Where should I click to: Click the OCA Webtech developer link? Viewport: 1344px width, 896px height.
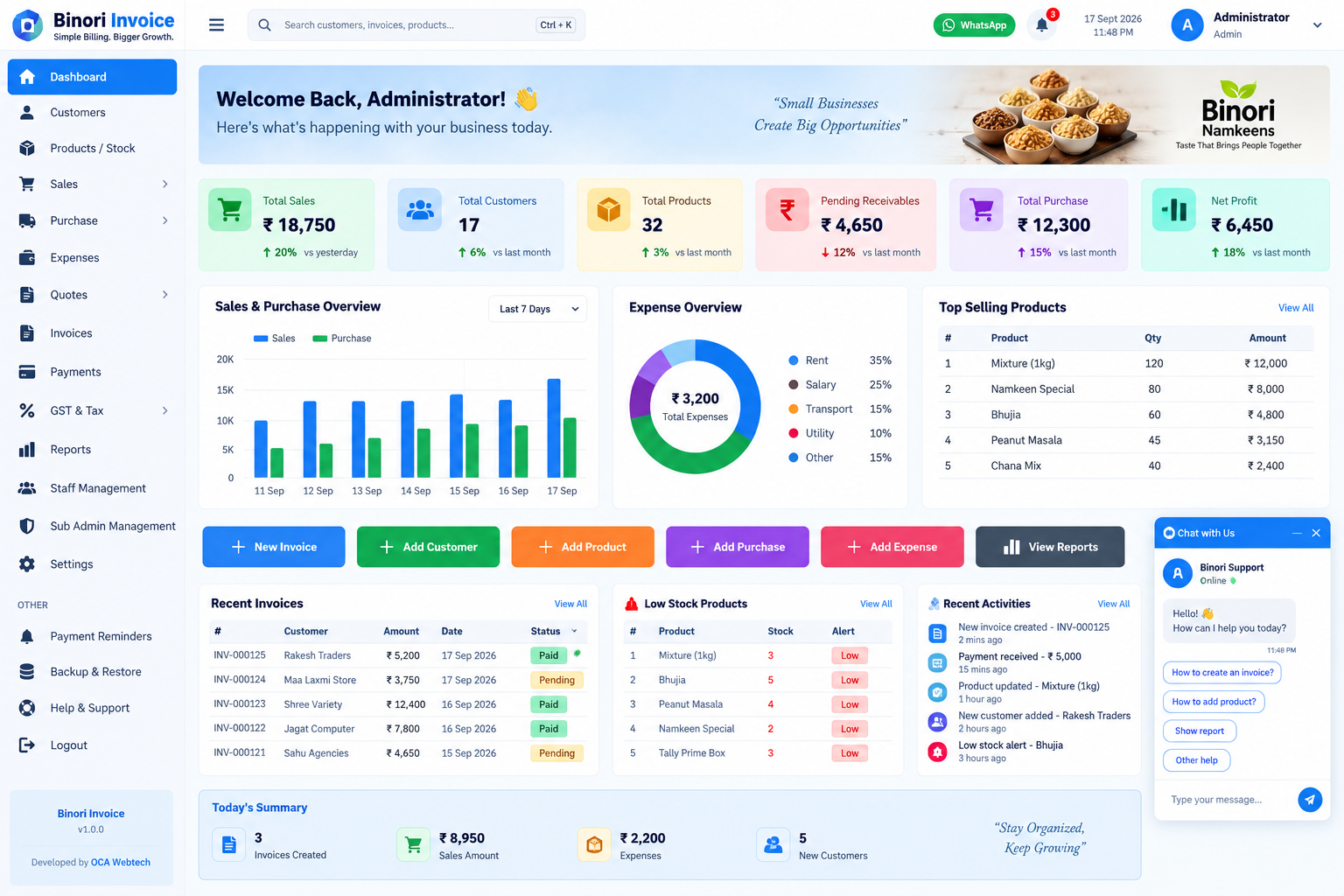point(120,863)
